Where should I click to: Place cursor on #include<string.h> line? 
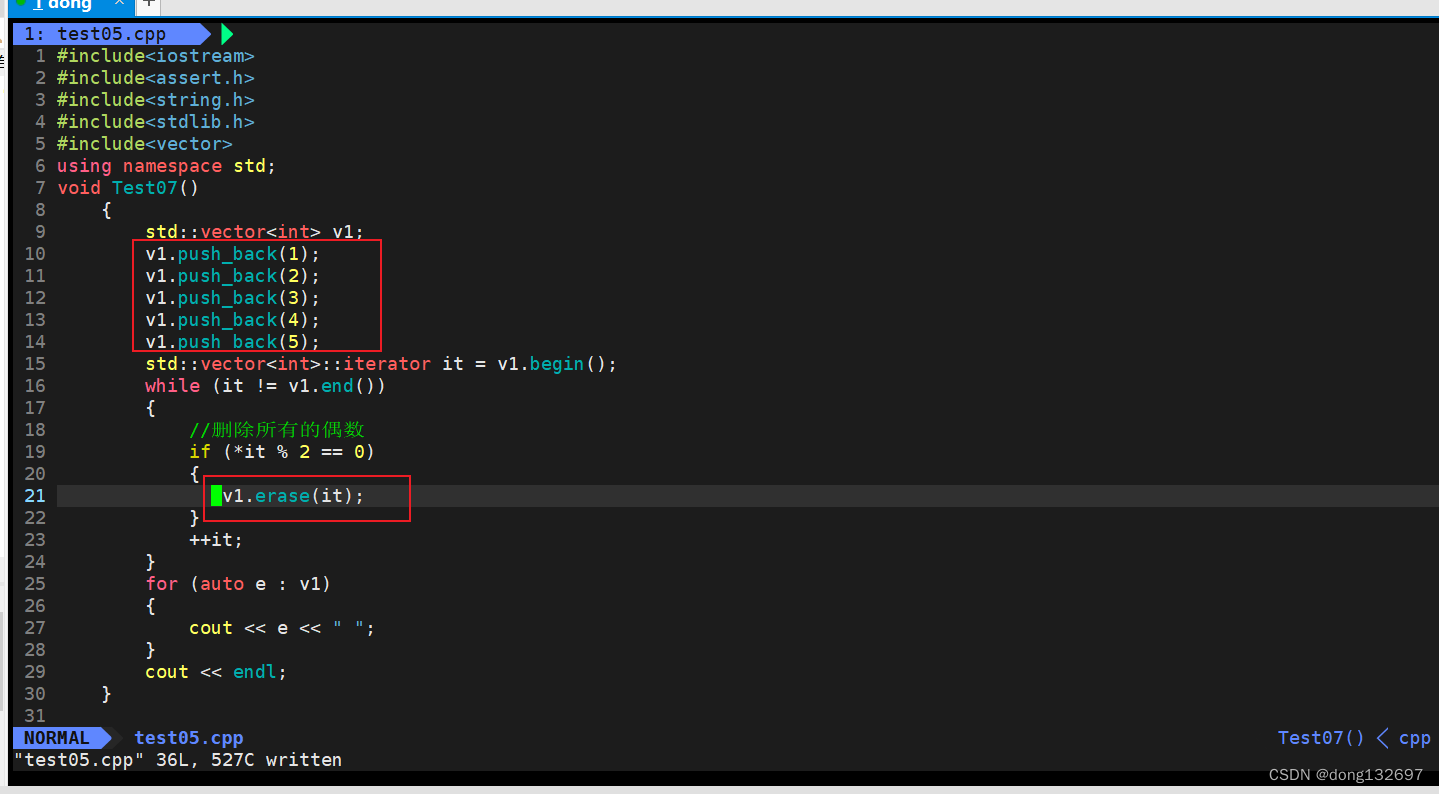pyautogui.click(x=156, y=100)
